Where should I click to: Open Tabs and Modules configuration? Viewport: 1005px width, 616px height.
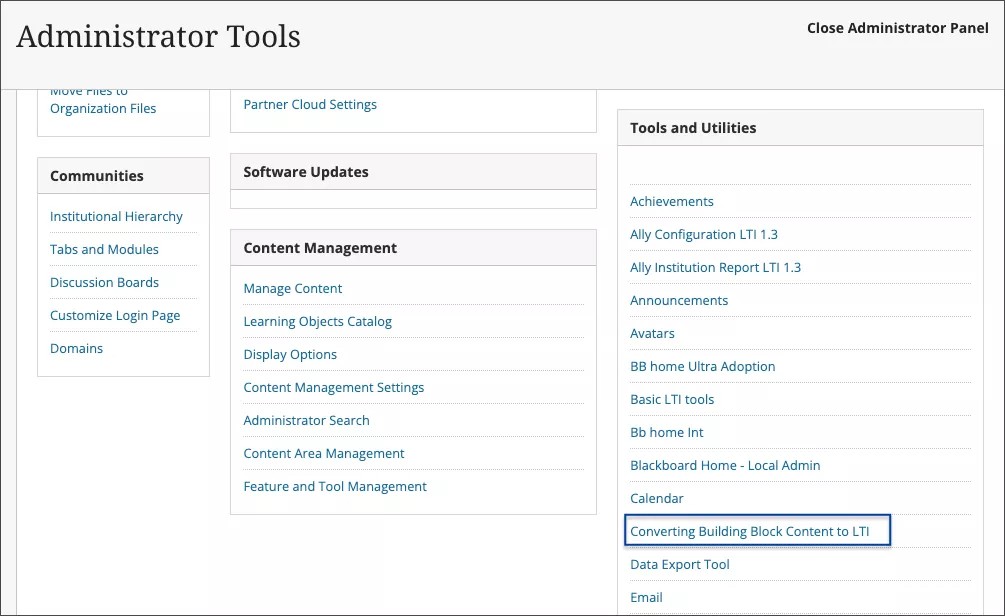click(x=104, y=249)
